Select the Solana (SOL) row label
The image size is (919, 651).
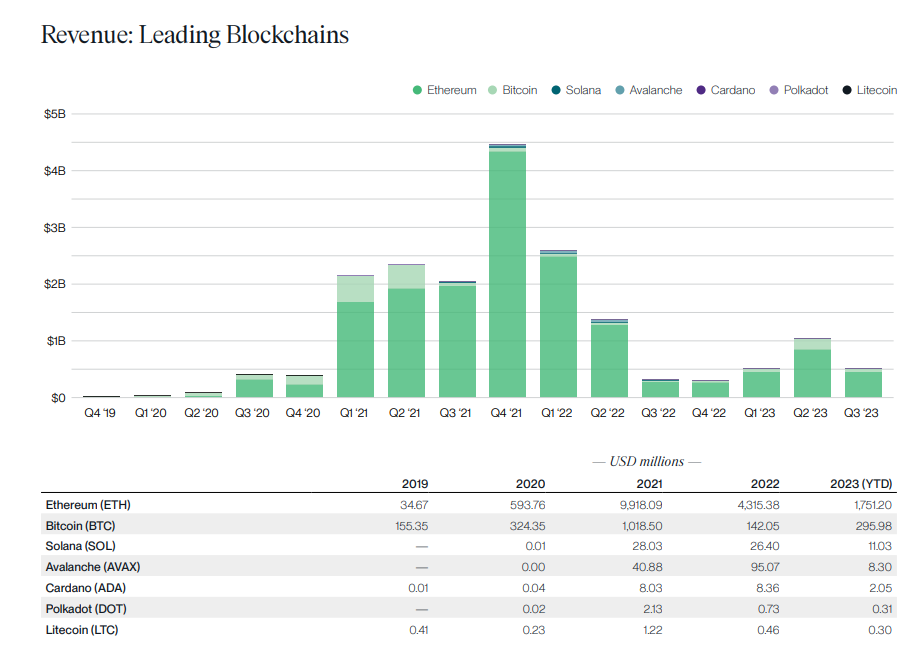[x=80, y=546]
